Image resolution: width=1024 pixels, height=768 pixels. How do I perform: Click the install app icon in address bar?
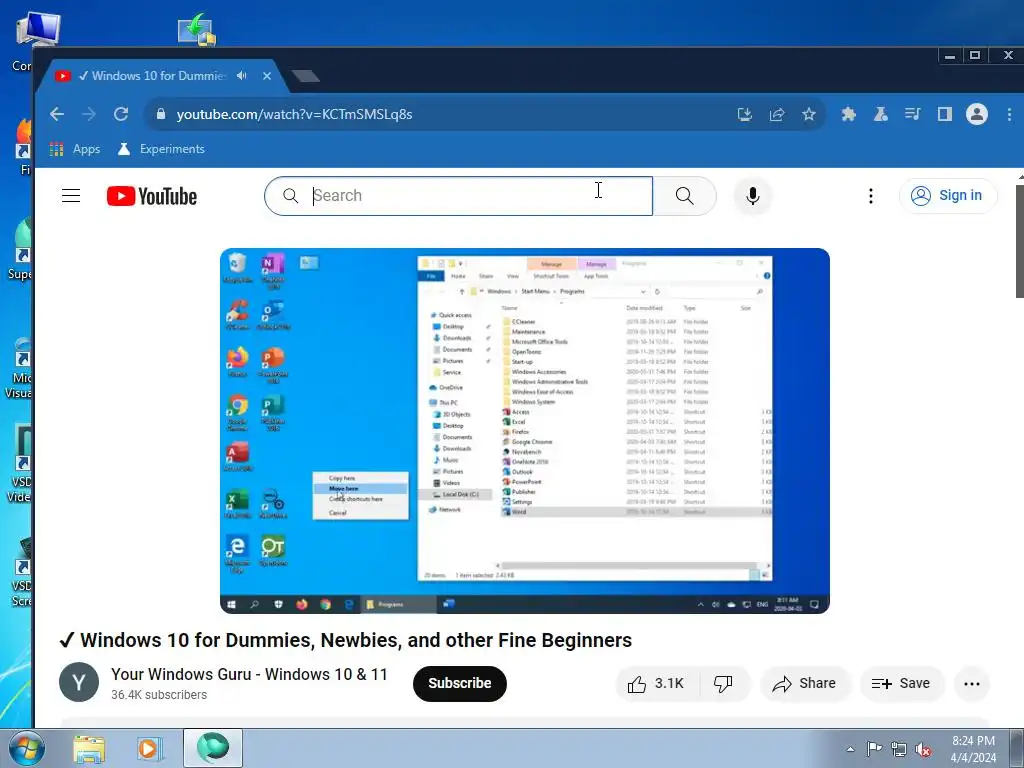[744, 115]
